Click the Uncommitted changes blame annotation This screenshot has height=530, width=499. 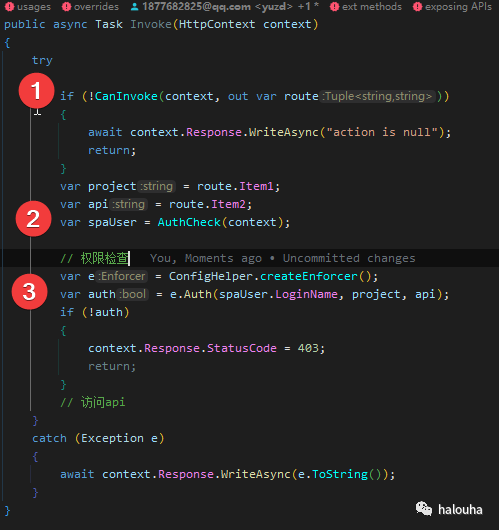click(349, 258)
